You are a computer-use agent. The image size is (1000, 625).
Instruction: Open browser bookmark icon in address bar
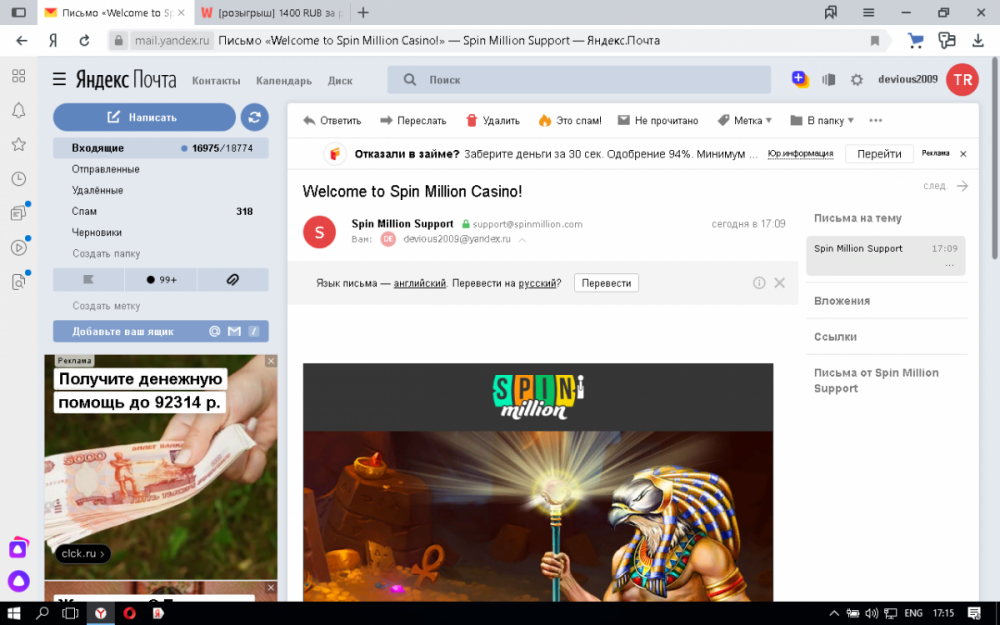point(874,41)
